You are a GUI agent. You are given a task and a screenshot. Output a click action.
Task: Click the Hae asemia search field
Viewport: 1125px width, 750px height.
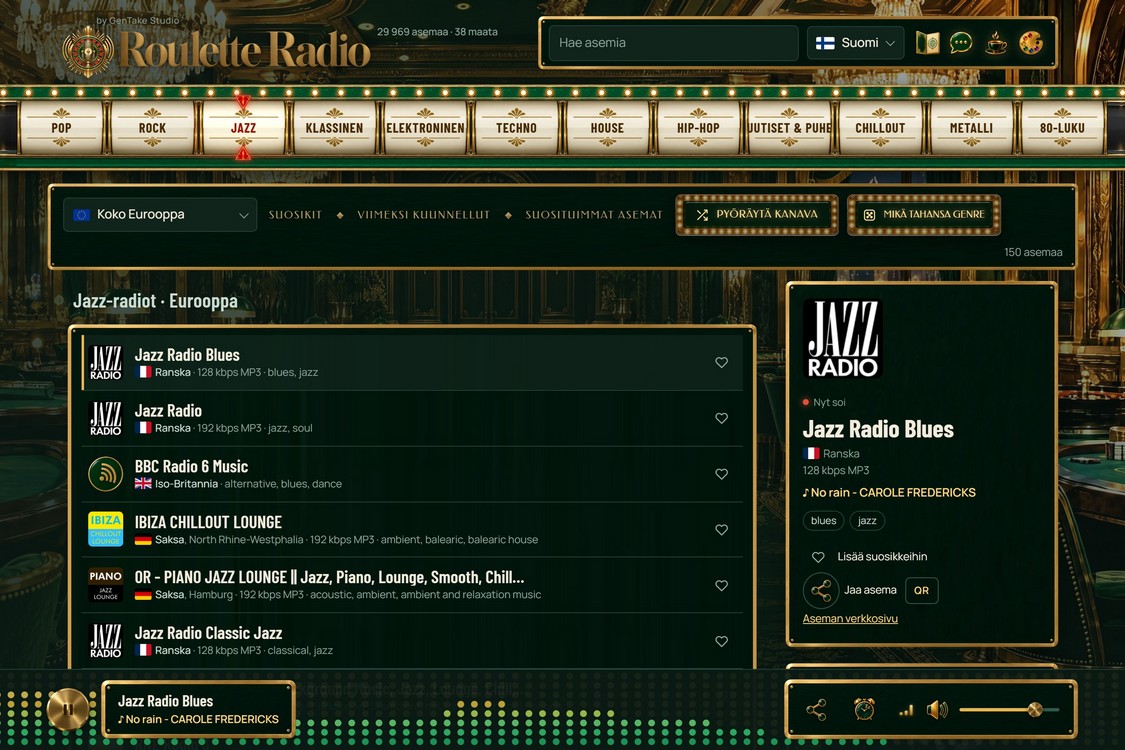[673, 43]
